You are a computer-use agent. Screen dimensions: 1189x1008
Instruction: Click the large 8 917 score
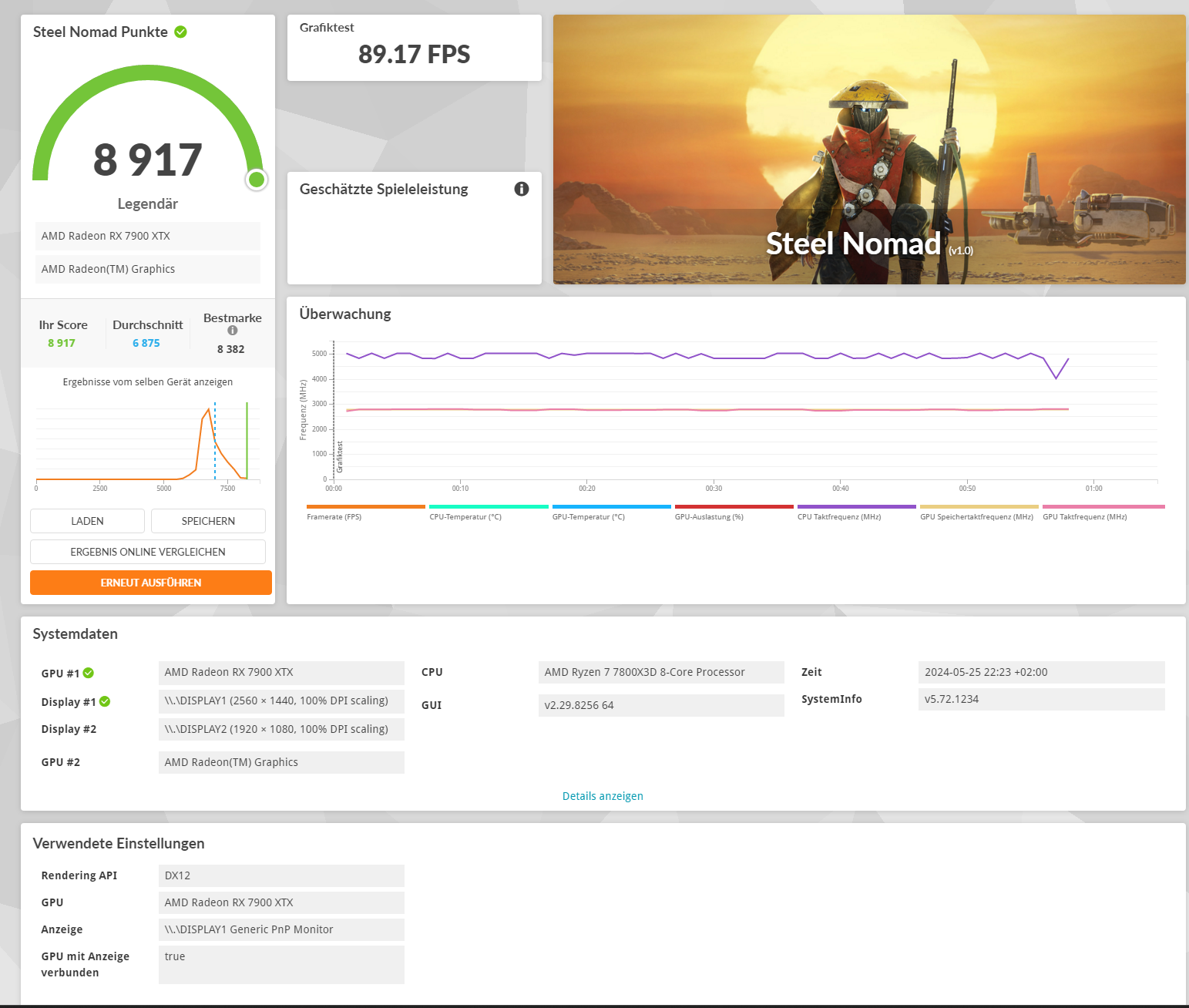click(148, 160)
